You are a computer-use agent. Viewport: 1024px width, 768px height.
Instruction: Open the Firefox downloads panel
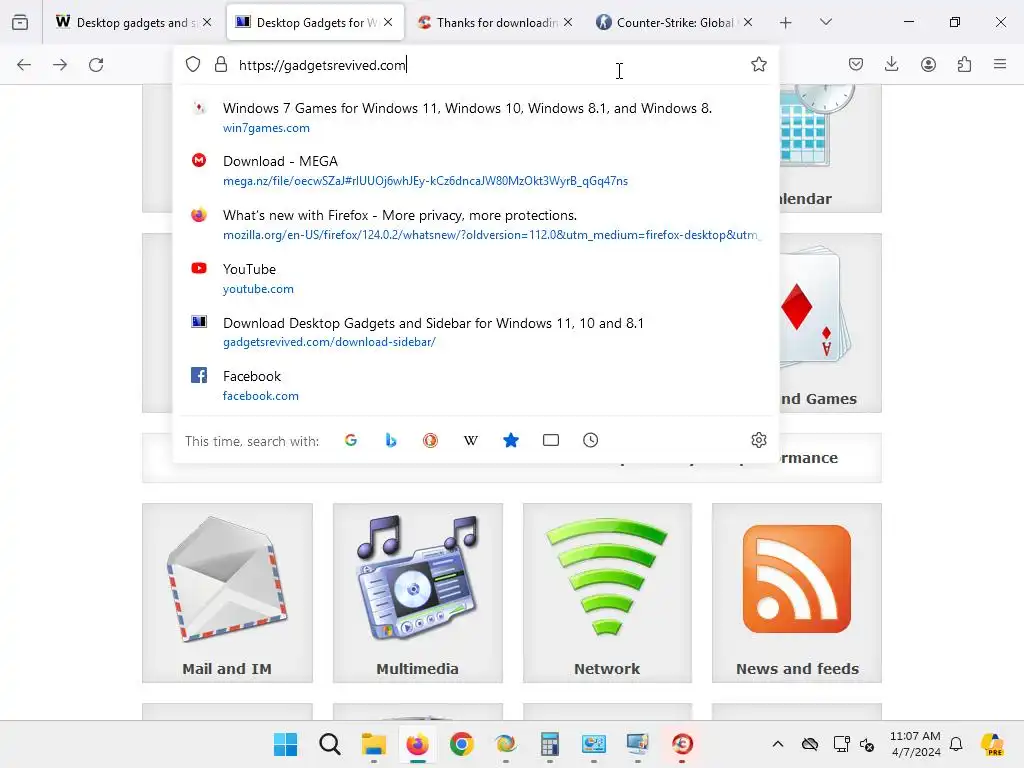[891, 64]
